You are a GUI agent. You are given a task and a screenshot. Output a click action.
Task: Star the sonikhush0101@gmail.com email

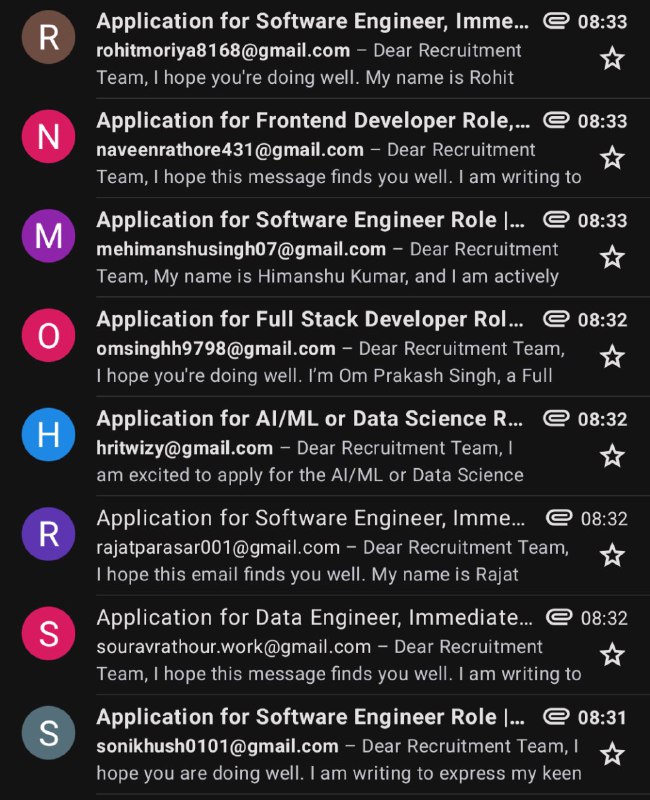coord(612,754)
